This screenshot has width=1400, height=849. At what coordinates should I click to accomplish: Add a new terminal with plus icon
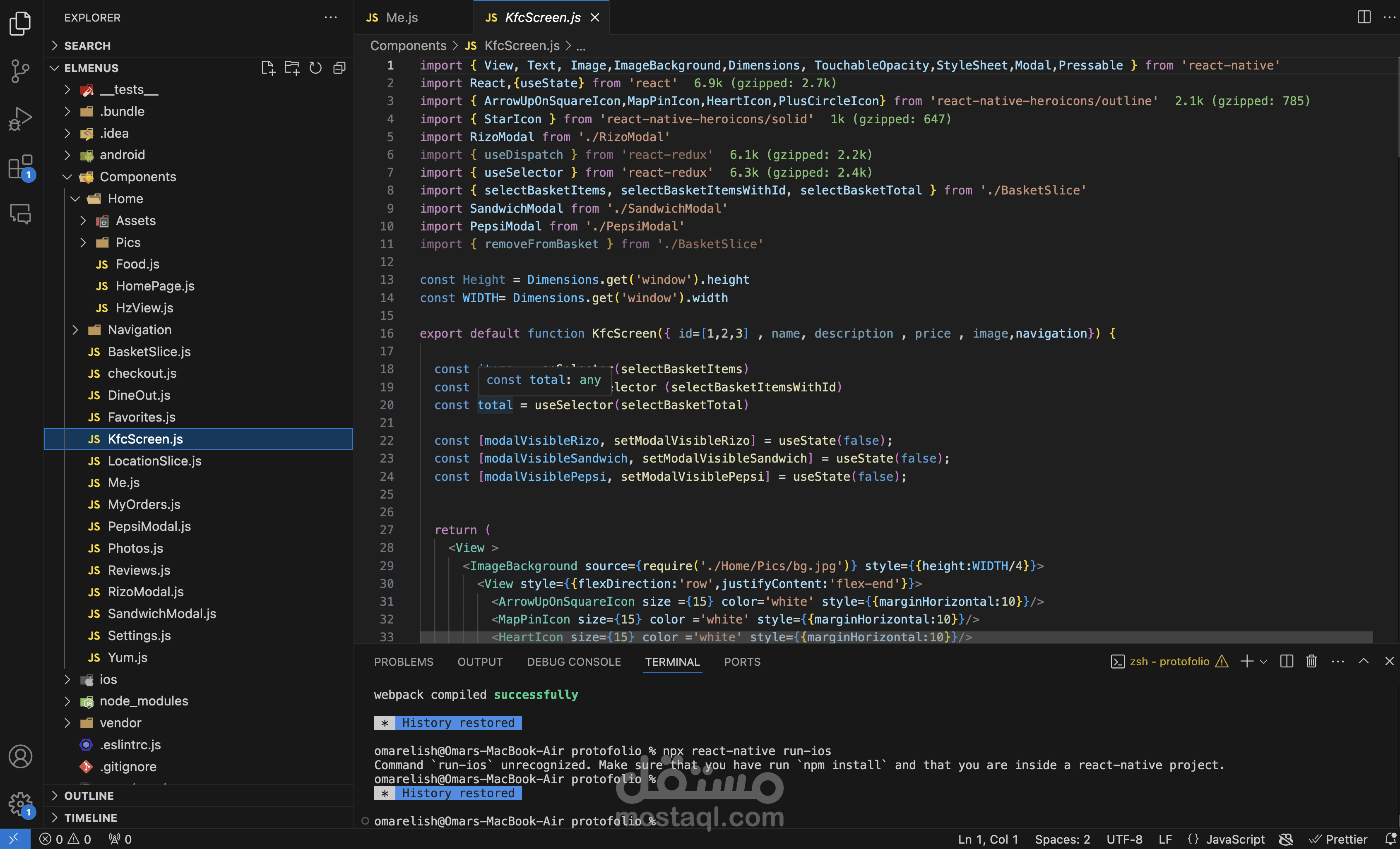[1246, 661]
